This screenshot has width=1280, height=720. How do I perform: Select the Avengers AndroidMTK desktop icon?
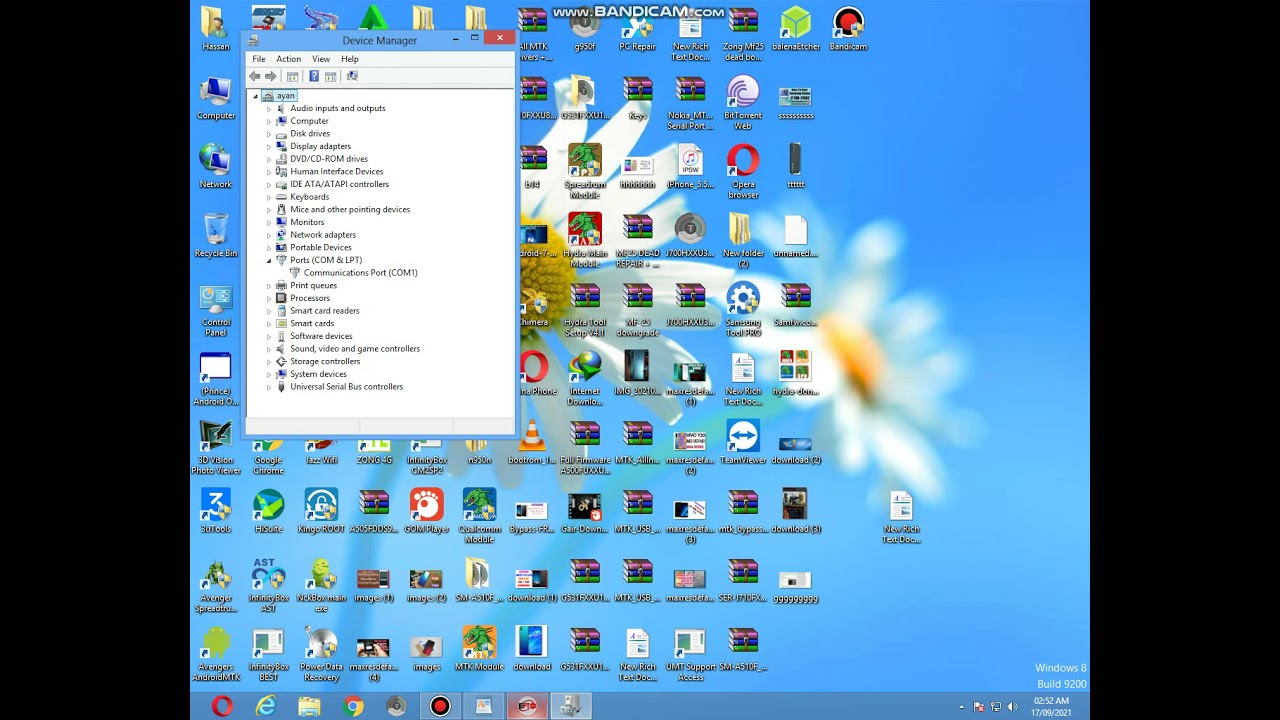tap(215, 654)
